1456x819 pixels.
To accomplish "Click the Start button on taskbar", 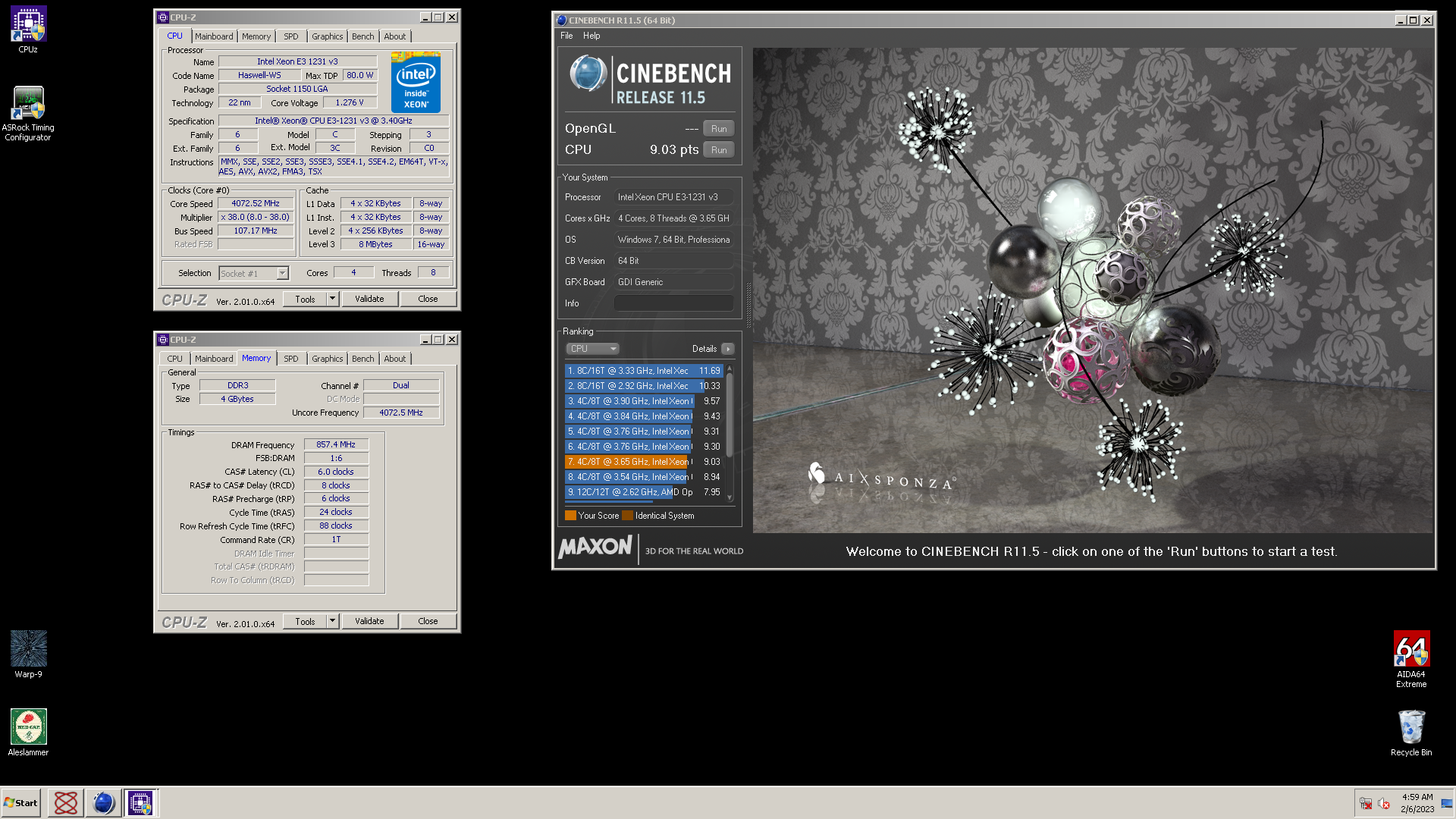I will [20, 802].
